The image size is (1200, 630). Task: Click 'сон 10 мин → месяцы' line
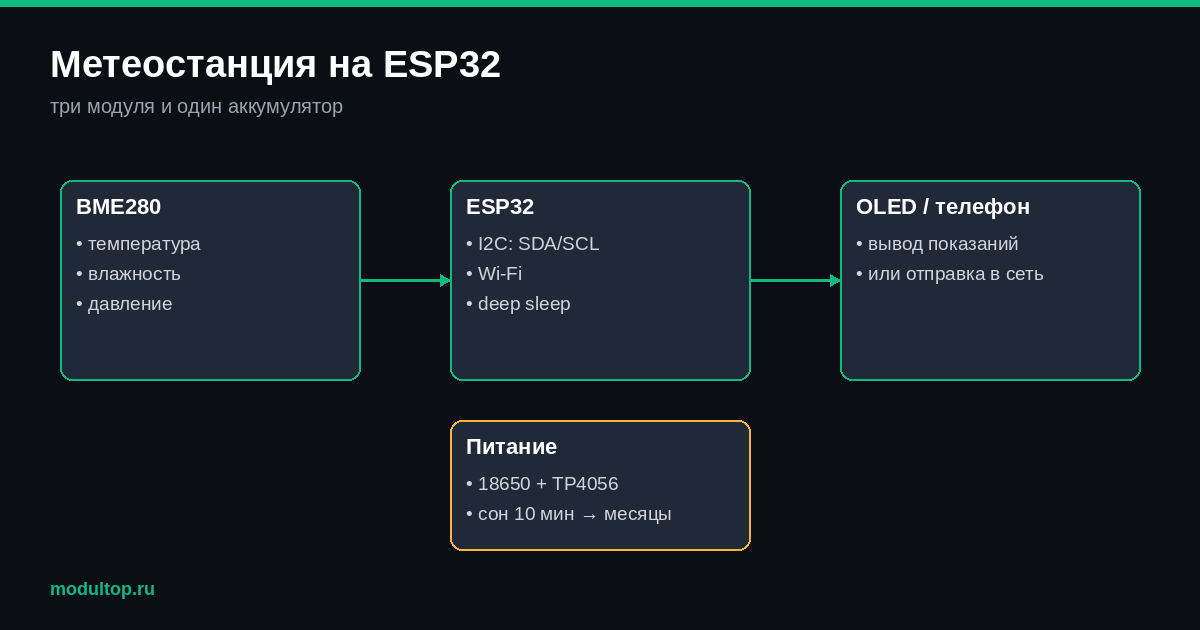569,514
